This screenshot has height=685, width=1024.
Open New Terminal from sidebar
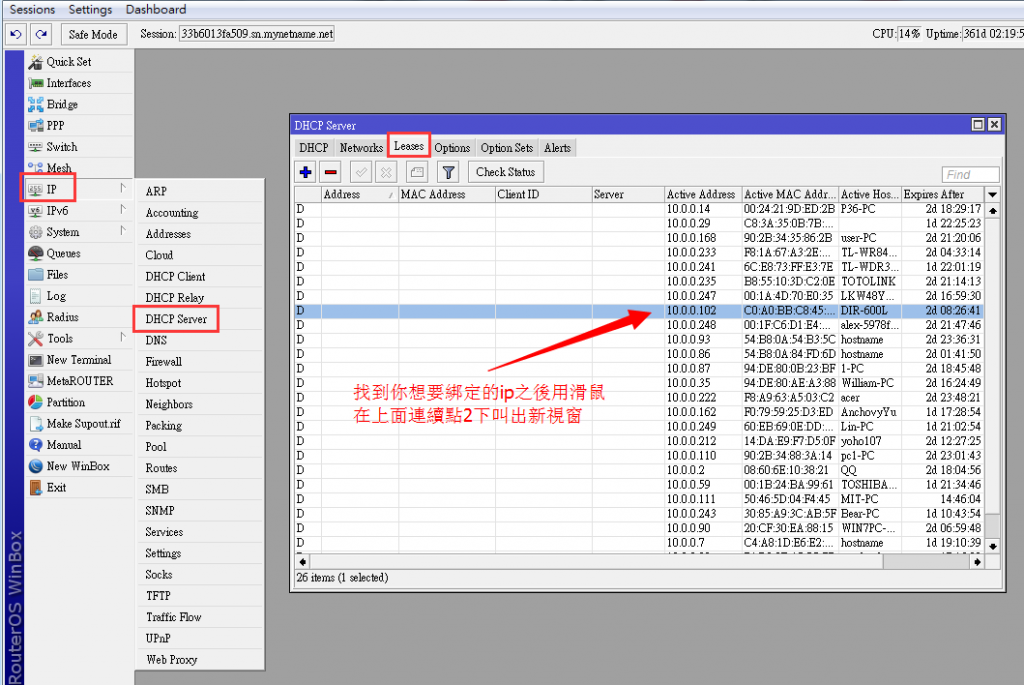(78, 360)
